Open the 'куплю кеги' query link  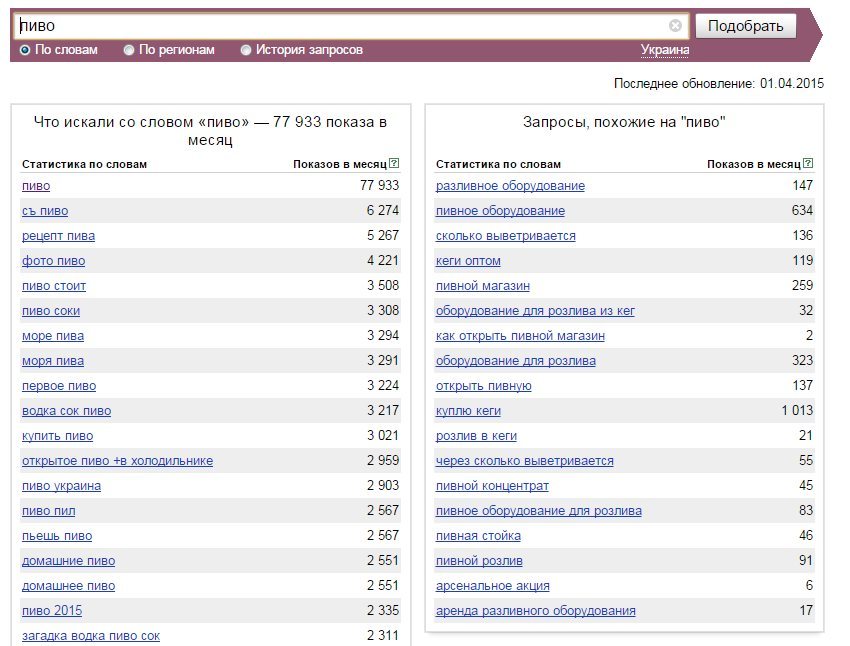click(468, 411)
